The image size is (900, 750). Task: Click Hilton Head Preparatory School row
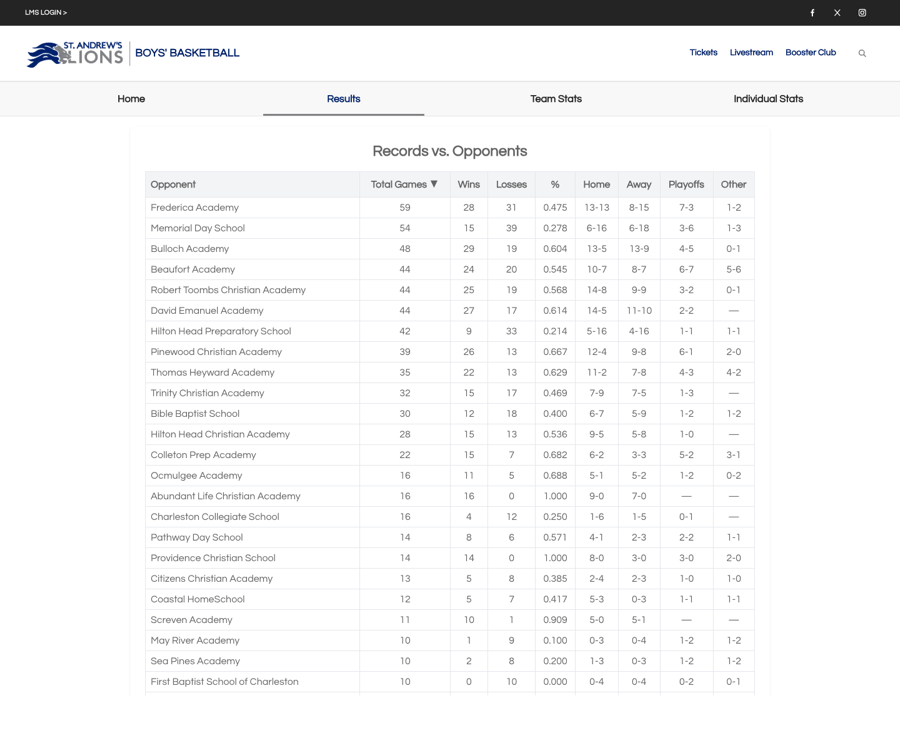pyautogui.click(x=450, y=332)
